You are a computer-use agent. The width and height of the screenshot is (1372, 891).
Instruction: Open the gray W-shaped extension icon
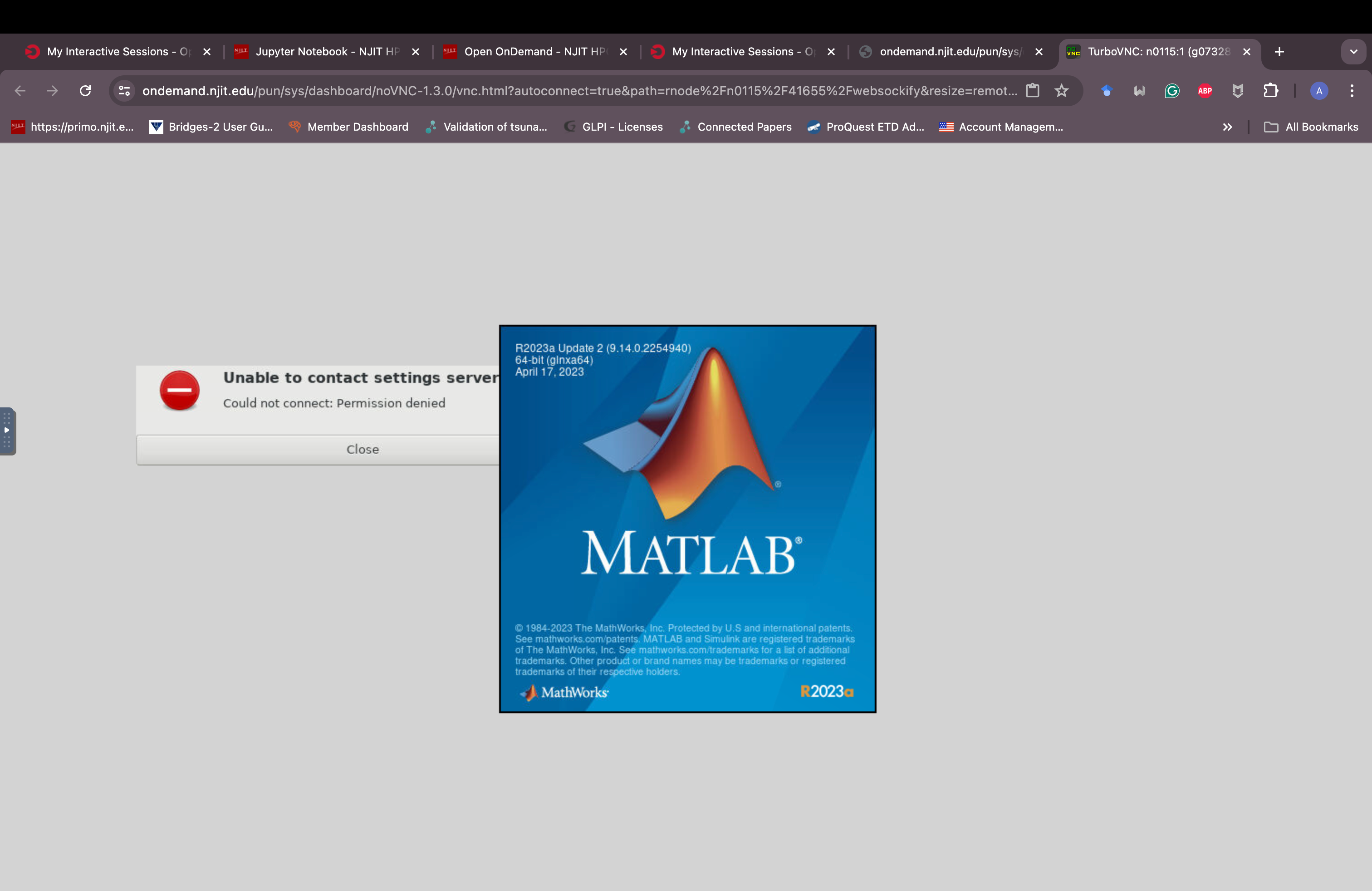1139,90
